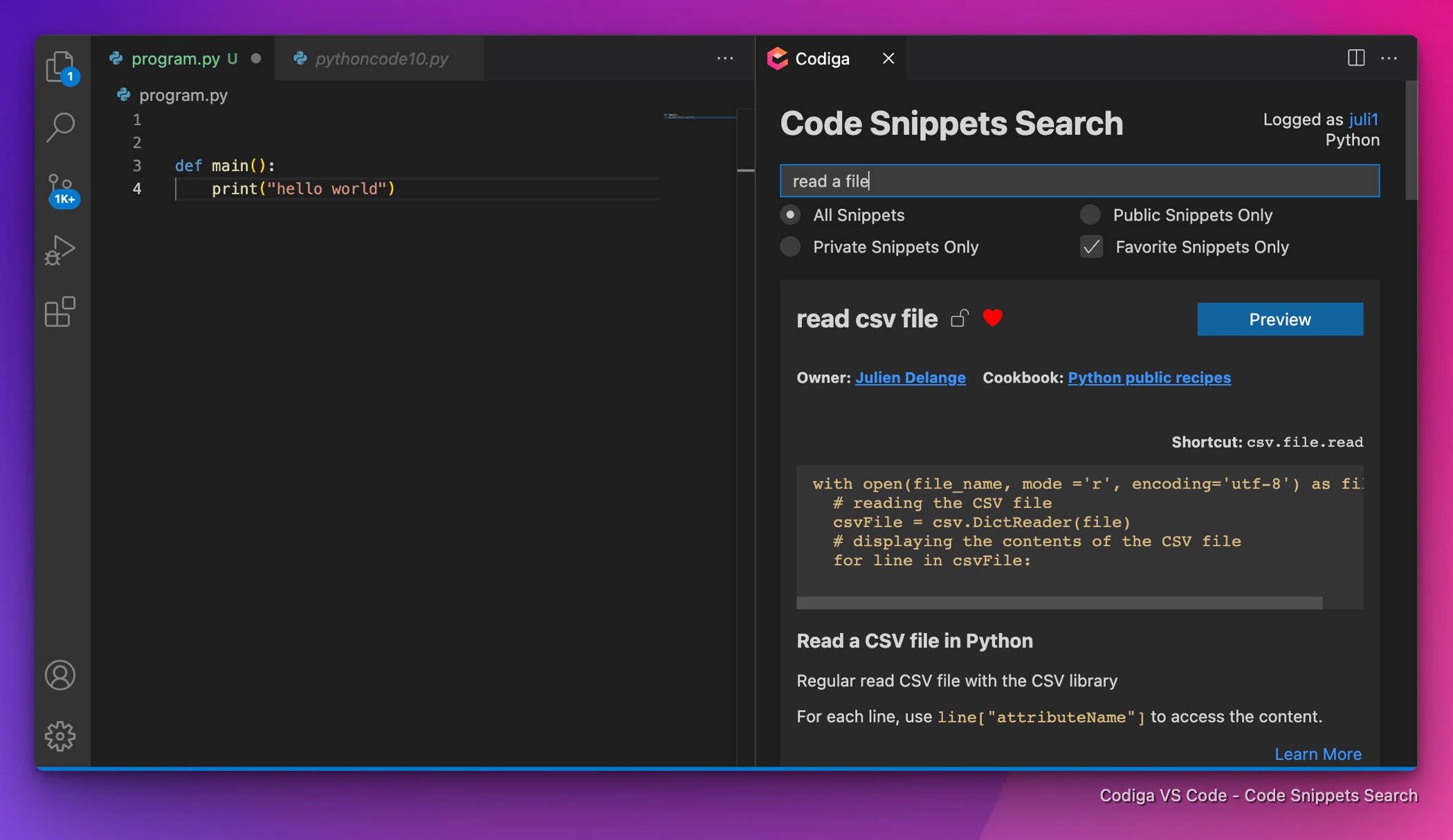Click the Source Control icon with badge

coord(61,186)
